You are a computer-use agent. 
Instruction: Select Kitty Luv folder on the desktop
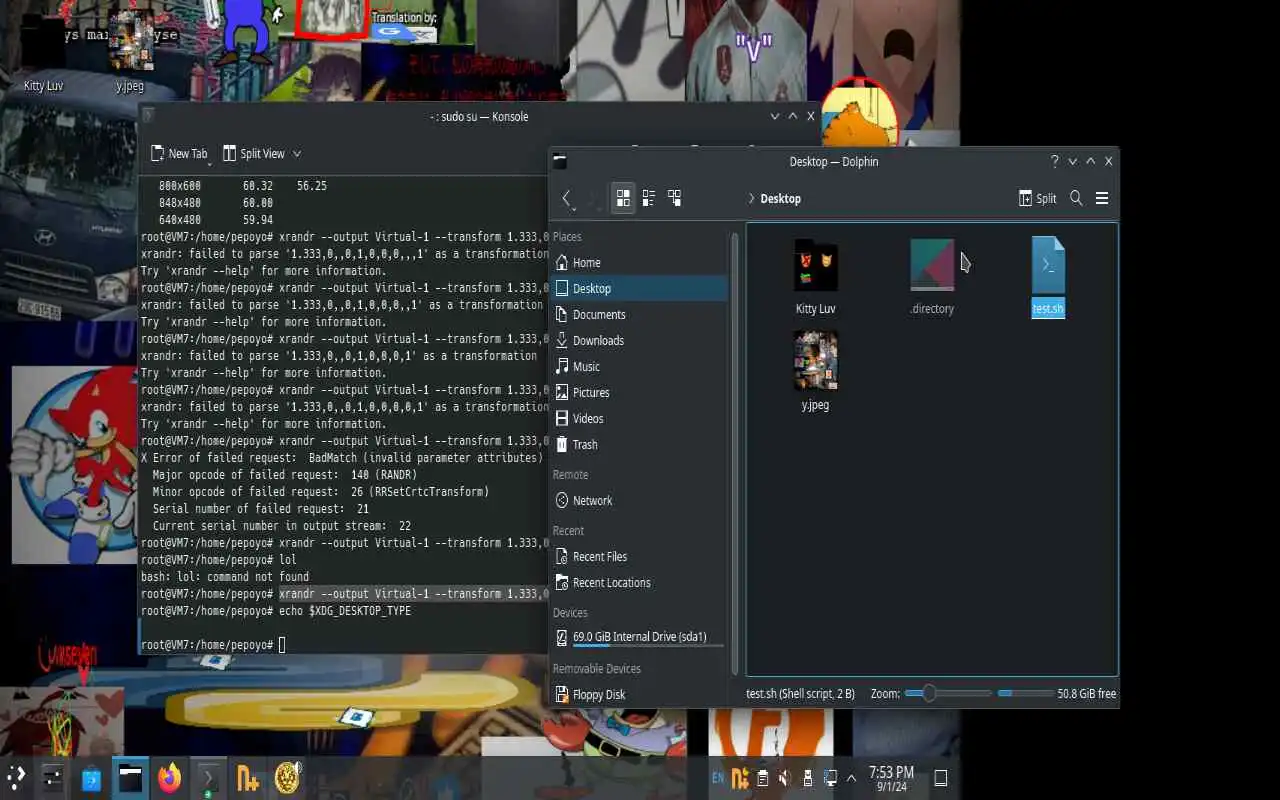43,54
